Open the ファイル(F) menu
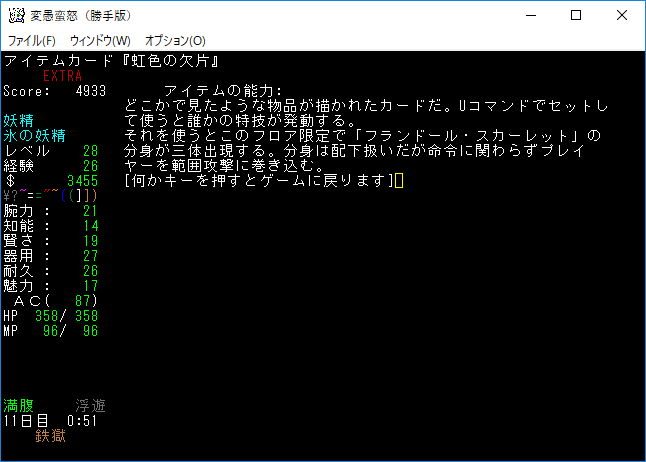The width and height of the screenshot is (646, 462). point(31,40)
